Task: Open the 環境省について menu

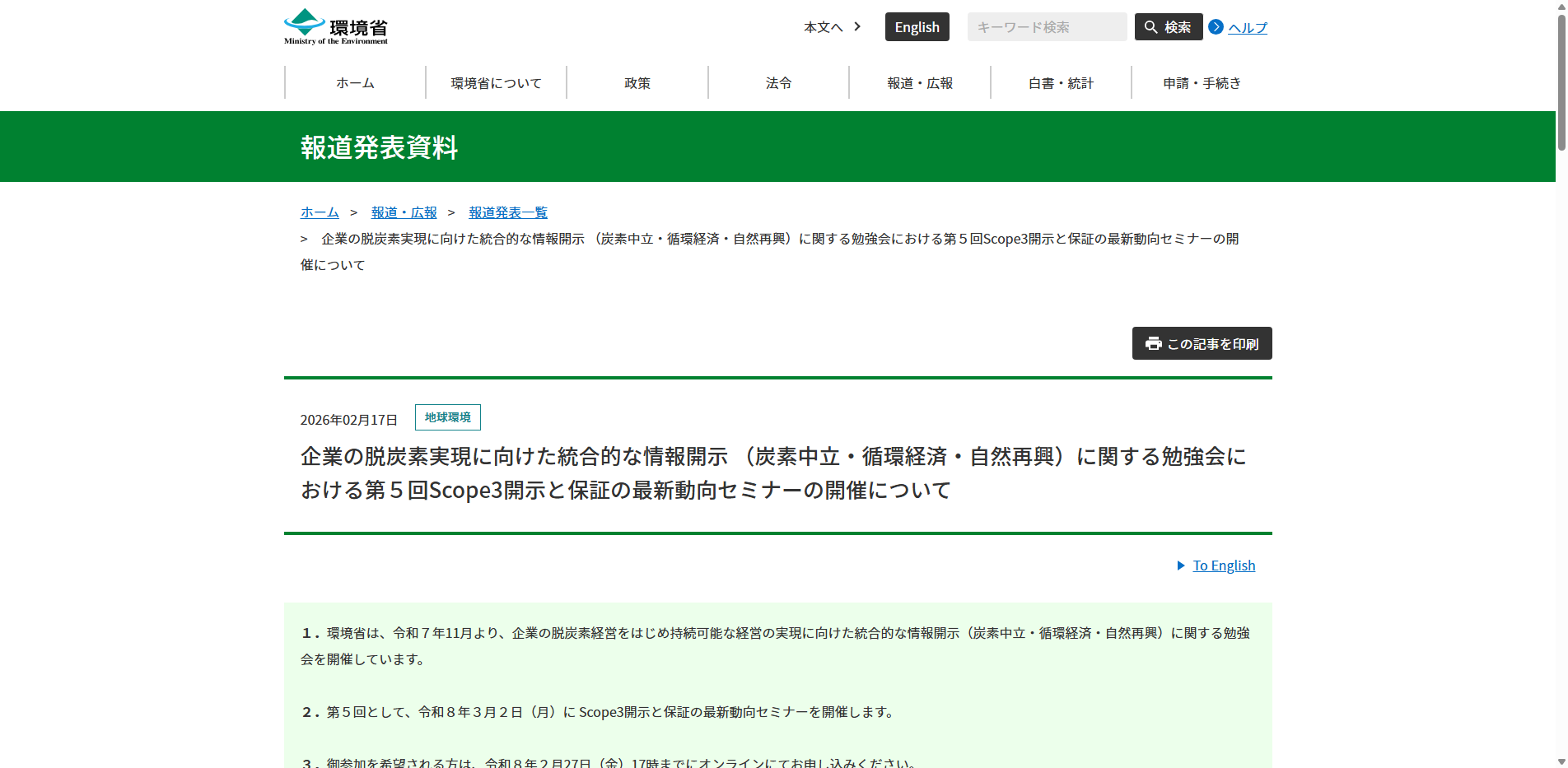Action: click(x=496, y=83)
